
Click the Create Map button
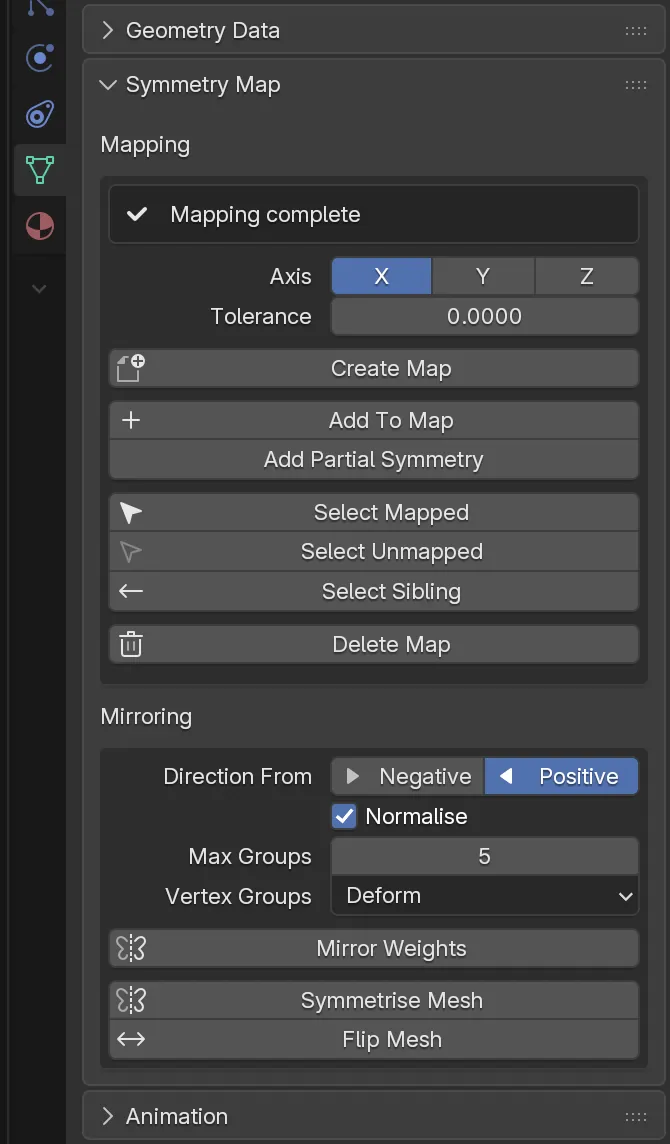pyautogui.click(x=374, y=368)
